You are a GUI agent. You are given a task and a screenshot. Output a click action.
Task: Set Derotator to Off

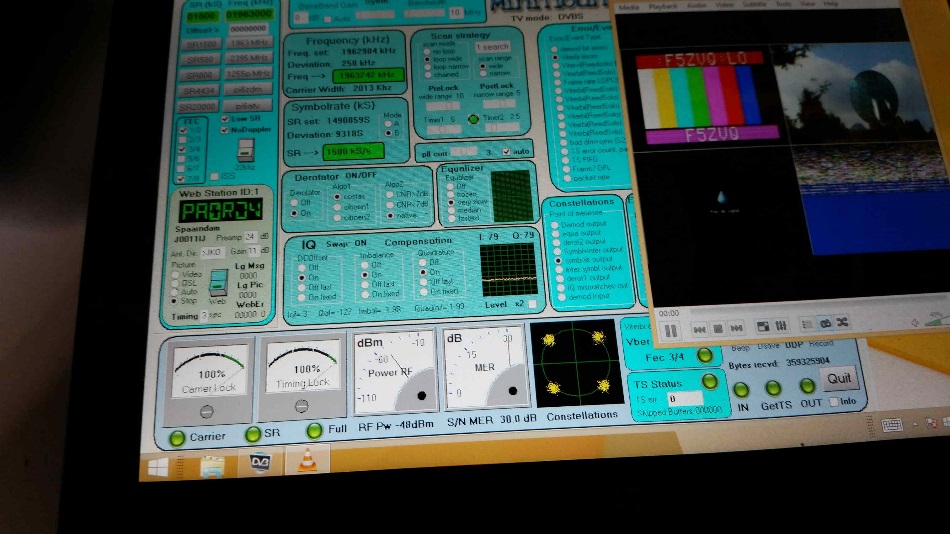click(294, 202)
